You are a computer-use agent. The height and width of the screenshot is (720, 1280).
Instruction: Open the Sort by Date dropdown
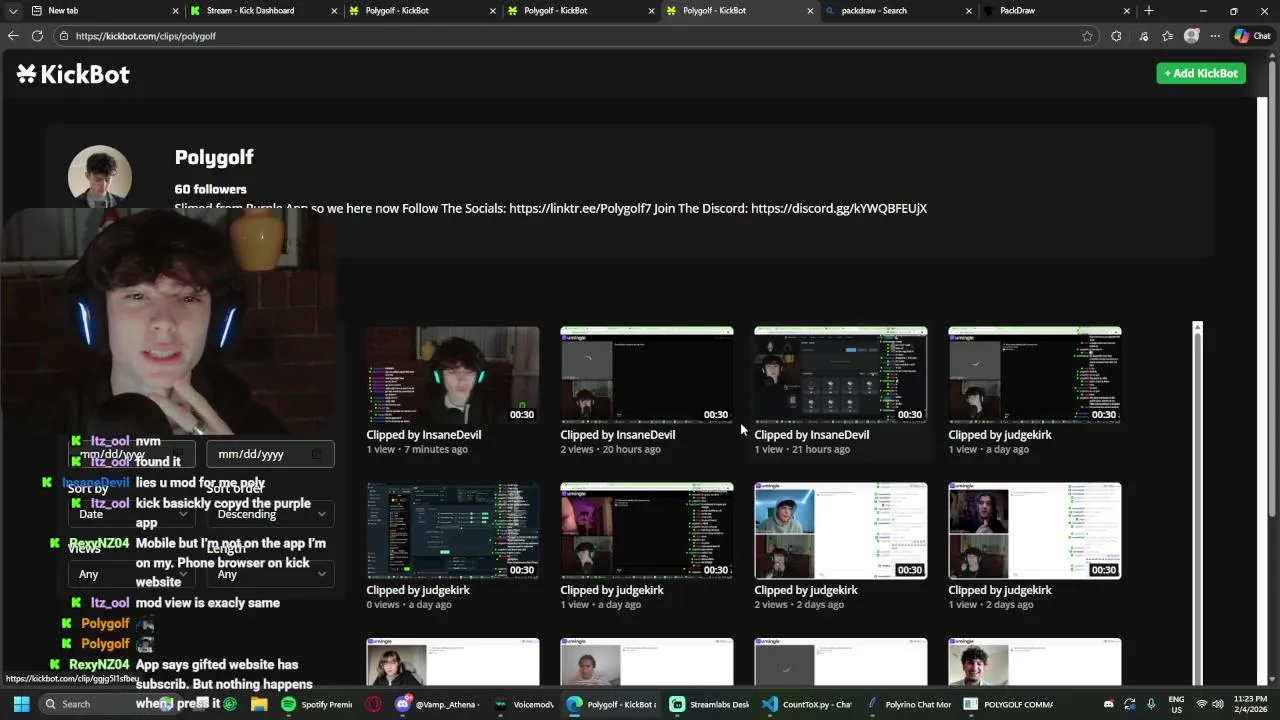coord(132,514)
